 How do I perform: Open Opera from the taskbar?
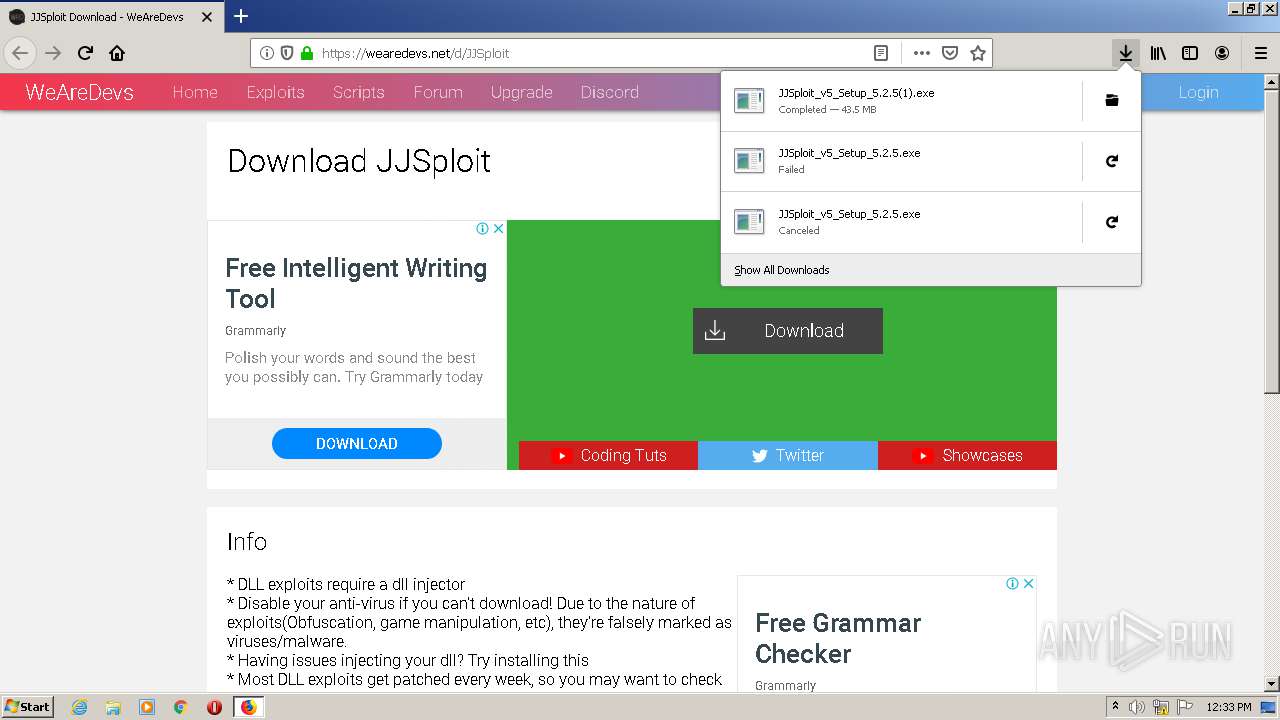point(214,707)
